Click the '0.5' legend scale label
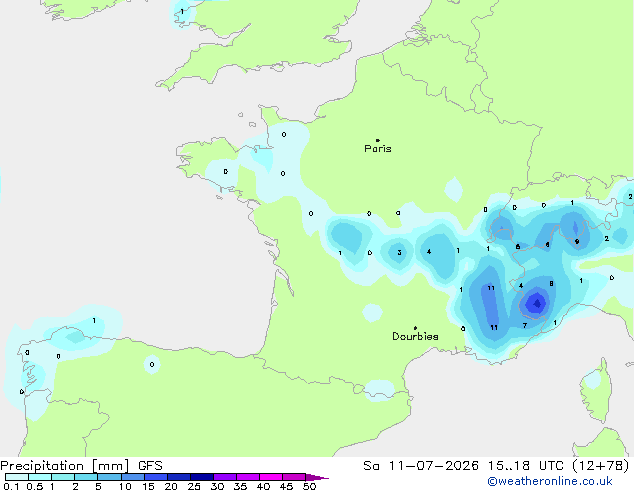634x490 pixels. tap(35, 486)
